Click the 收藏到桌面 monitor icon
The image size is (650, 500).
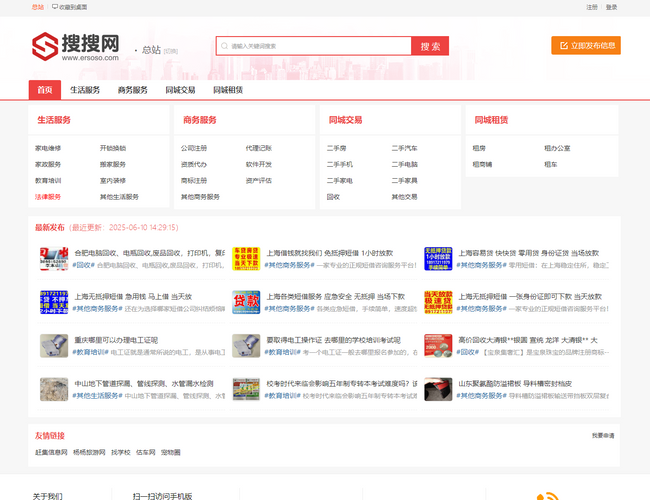coord(55,7)
